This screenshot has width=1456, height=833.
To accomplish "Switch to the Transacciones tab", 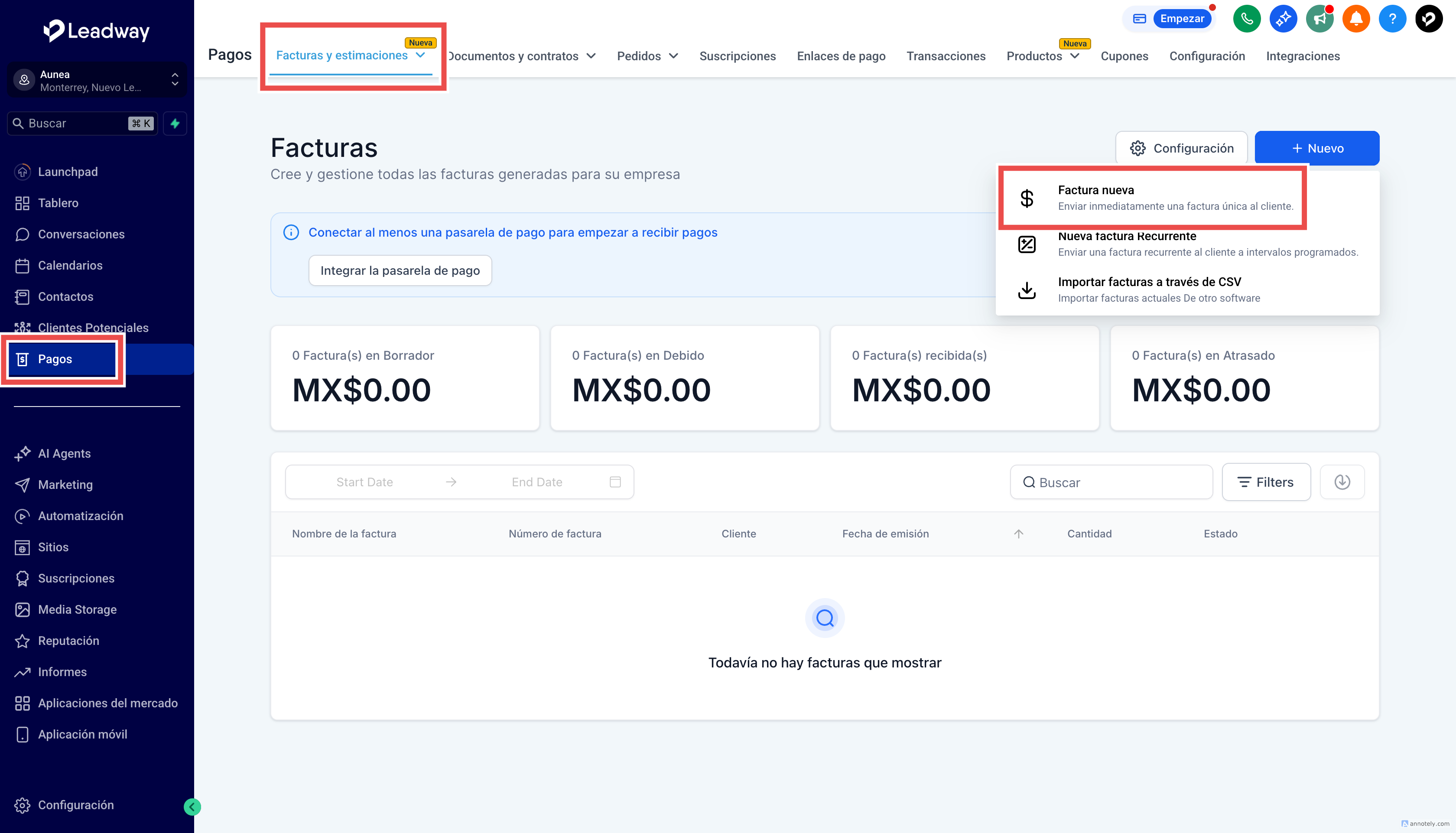I will point(946,56).
